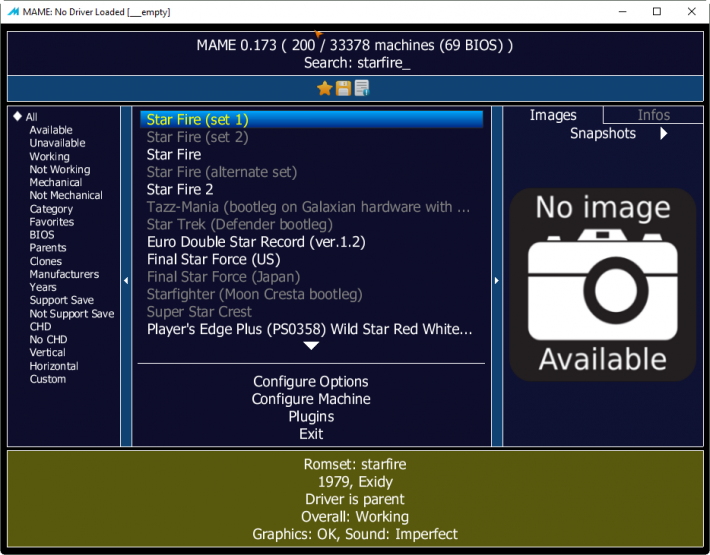The height and width of the screenshot is (555, 710).
Task: Choose the Years filter
Action: pyautogui.click(x=43, y=287)
